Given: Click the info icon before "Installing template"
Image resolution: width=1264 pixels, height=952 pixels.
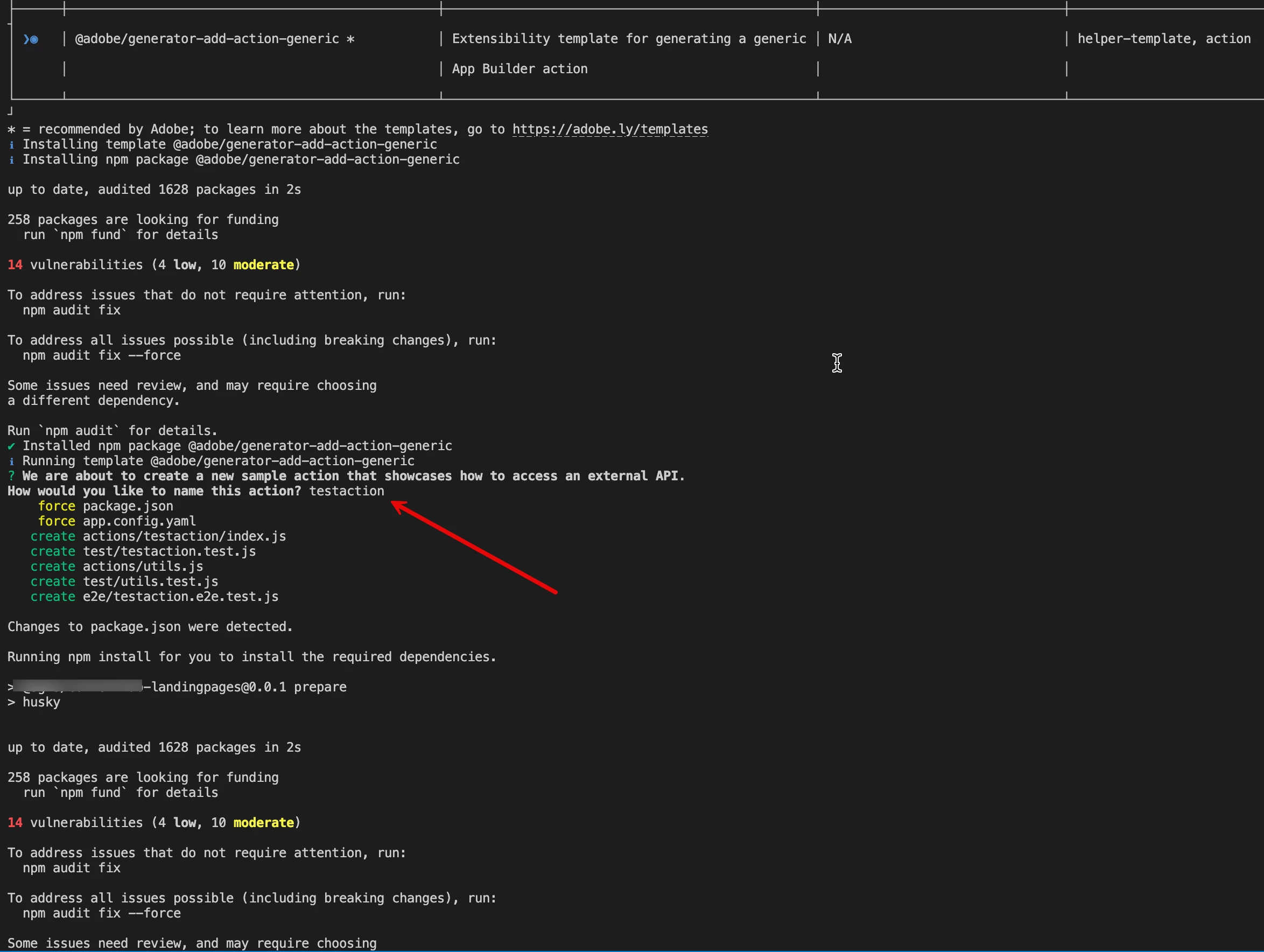Looking at the screenshot, I should [x=11, y=144].
